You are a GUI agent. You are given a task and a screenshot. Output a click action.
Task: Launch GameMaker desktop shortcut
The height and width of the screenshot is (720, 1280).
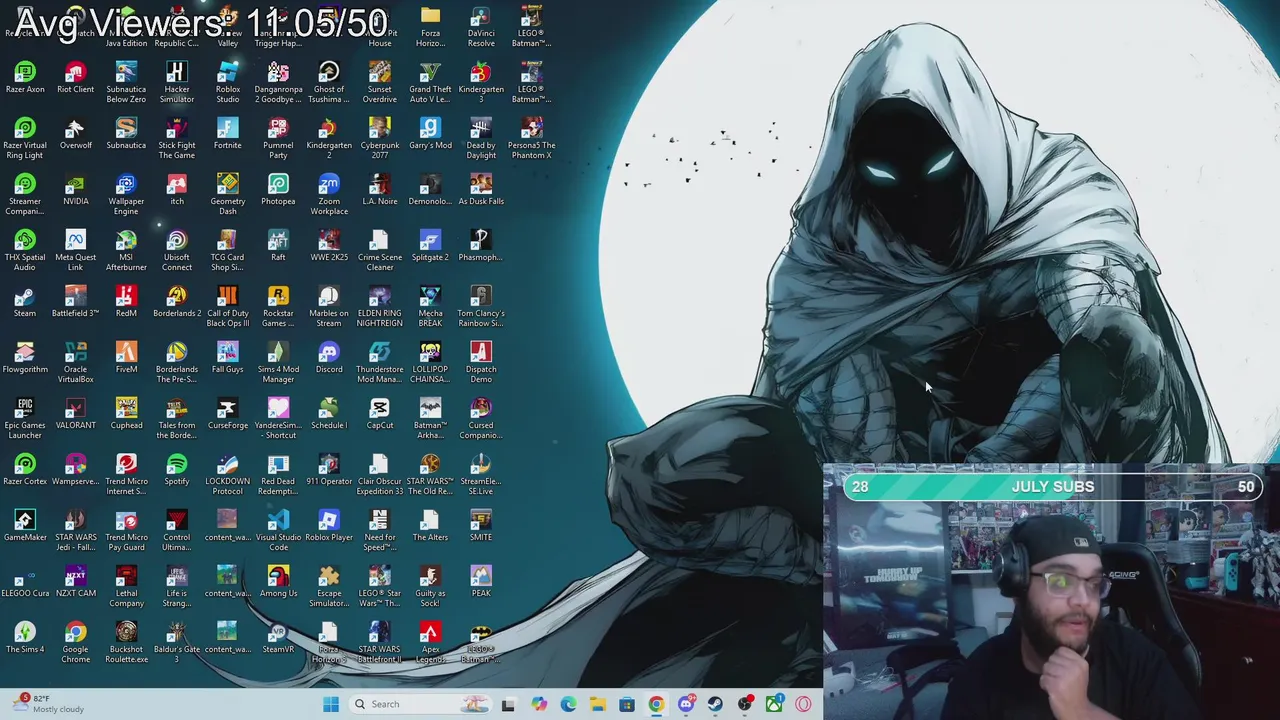pos(25,526)
